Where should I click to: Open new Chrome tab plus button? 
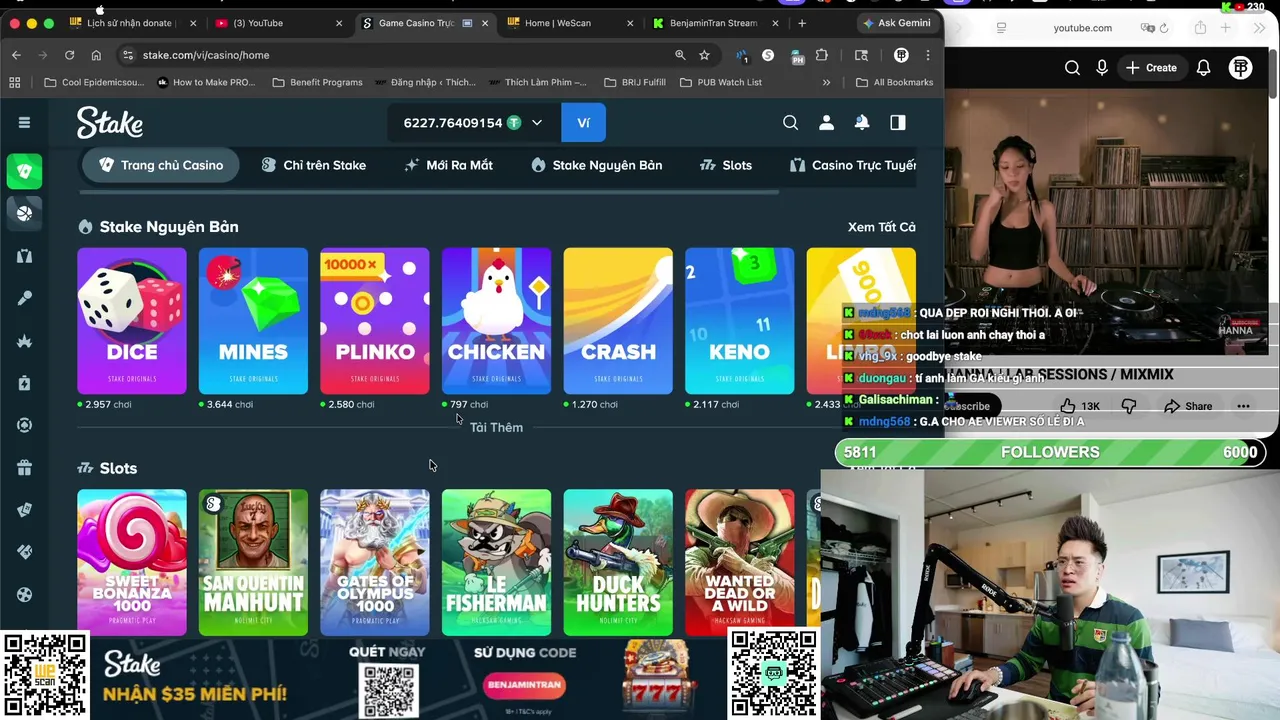(802, 23)
